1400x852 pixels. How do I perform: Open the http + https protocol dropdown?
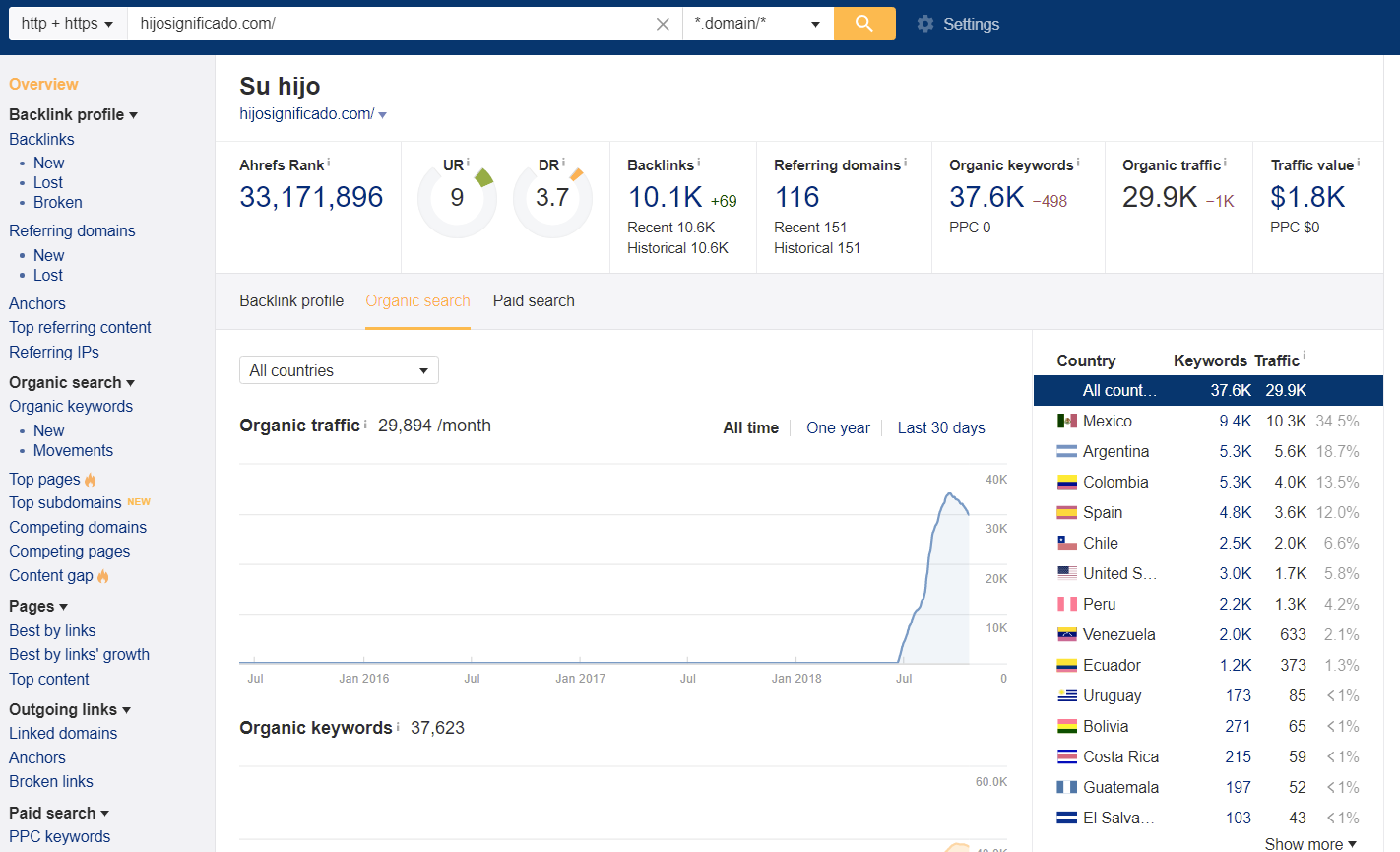pos(68,24)
